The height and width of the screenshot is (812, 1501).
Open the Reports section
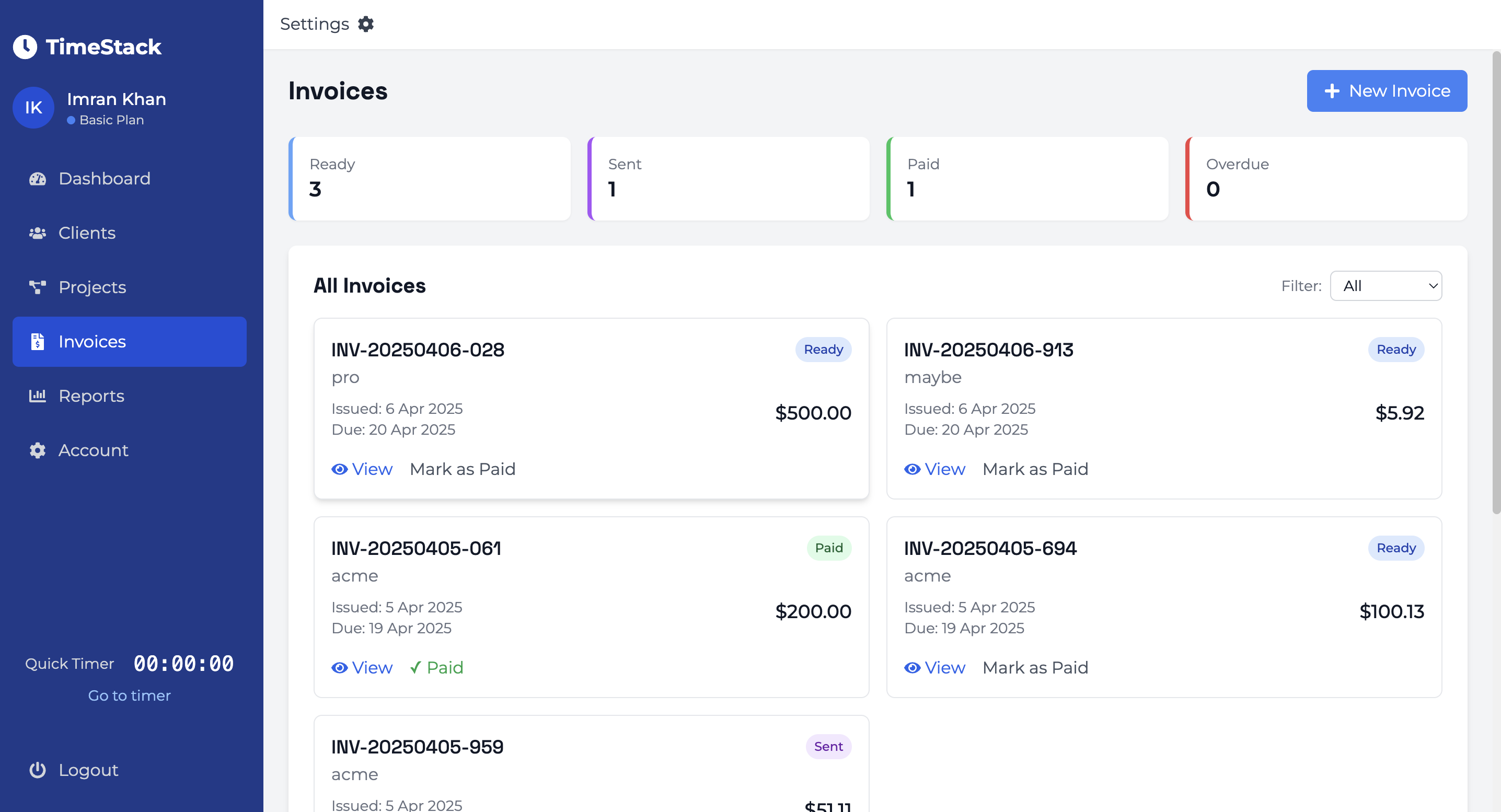tap(130, 396)
